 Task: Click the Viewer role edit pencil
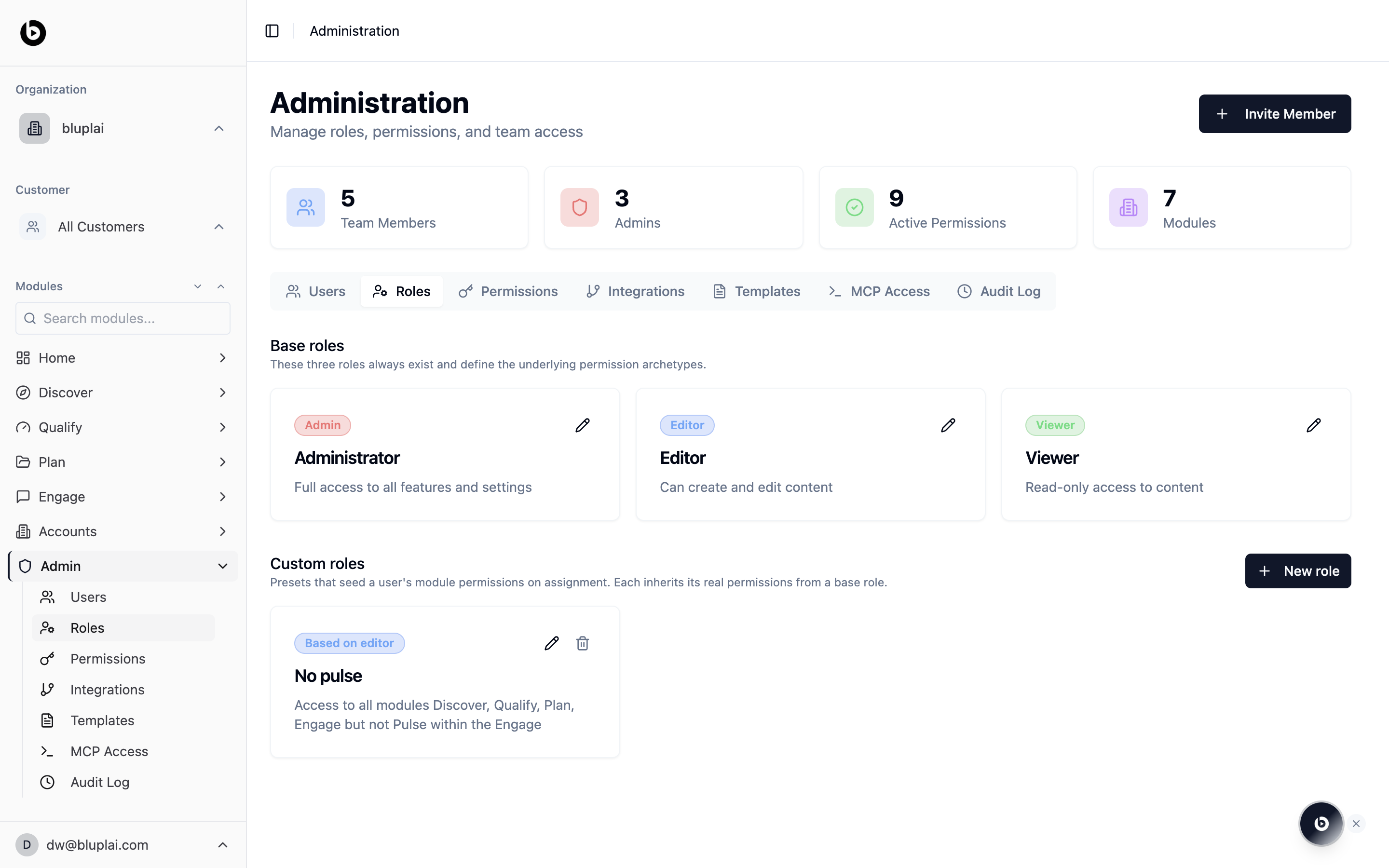[1313, 425]
